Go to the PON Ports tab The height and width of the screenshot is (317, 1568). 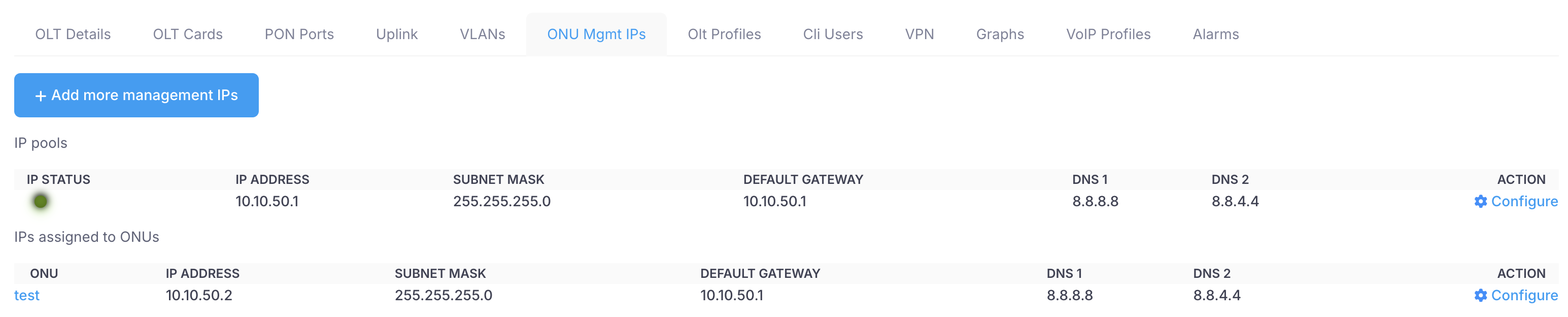pyautogui.click(x=299, y=34)
